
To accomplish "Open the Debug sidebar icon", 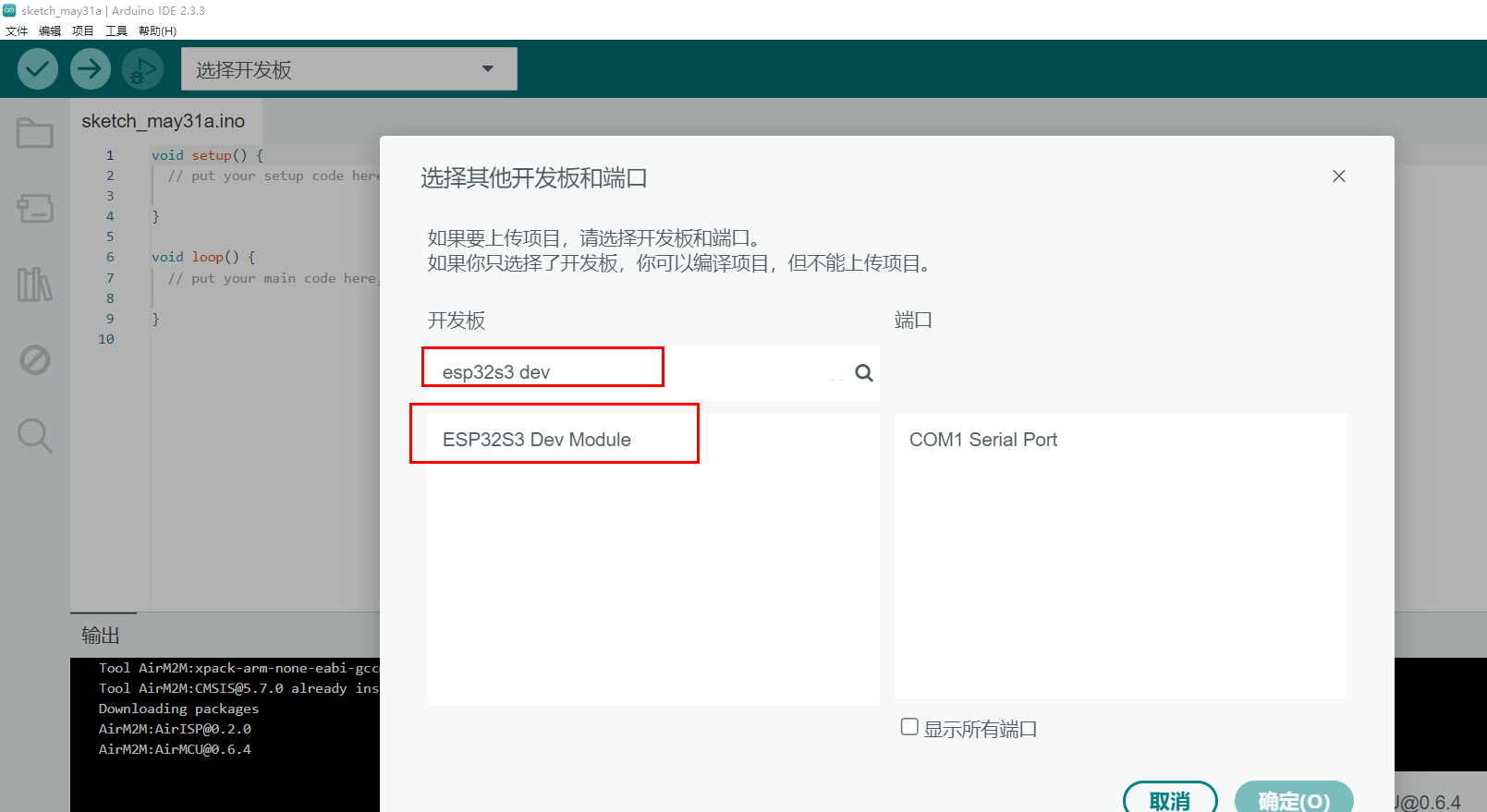I will tap(35, 359).
